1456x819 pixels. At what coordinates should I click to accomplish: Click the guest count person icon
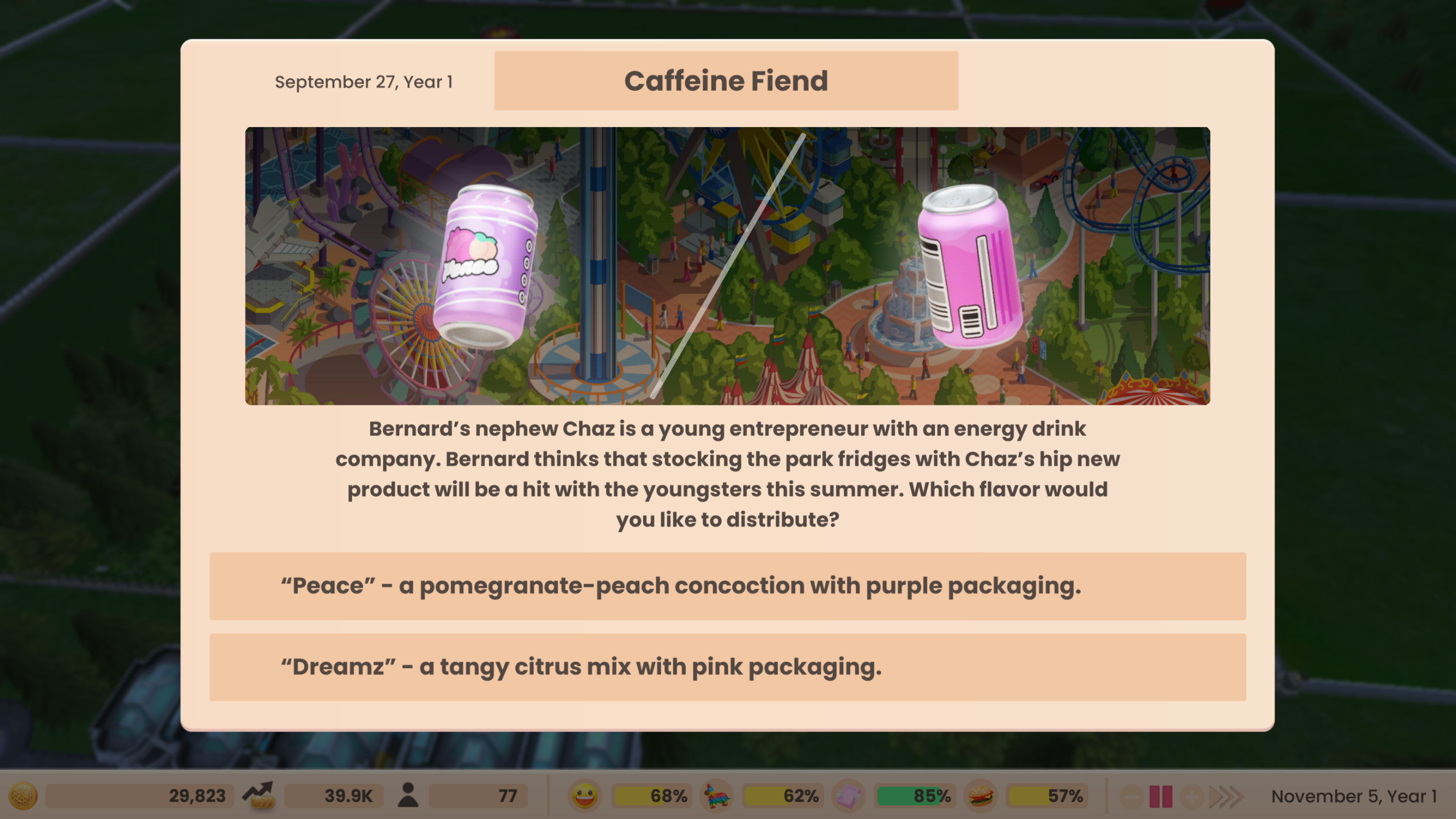click(x=408, y=795)
